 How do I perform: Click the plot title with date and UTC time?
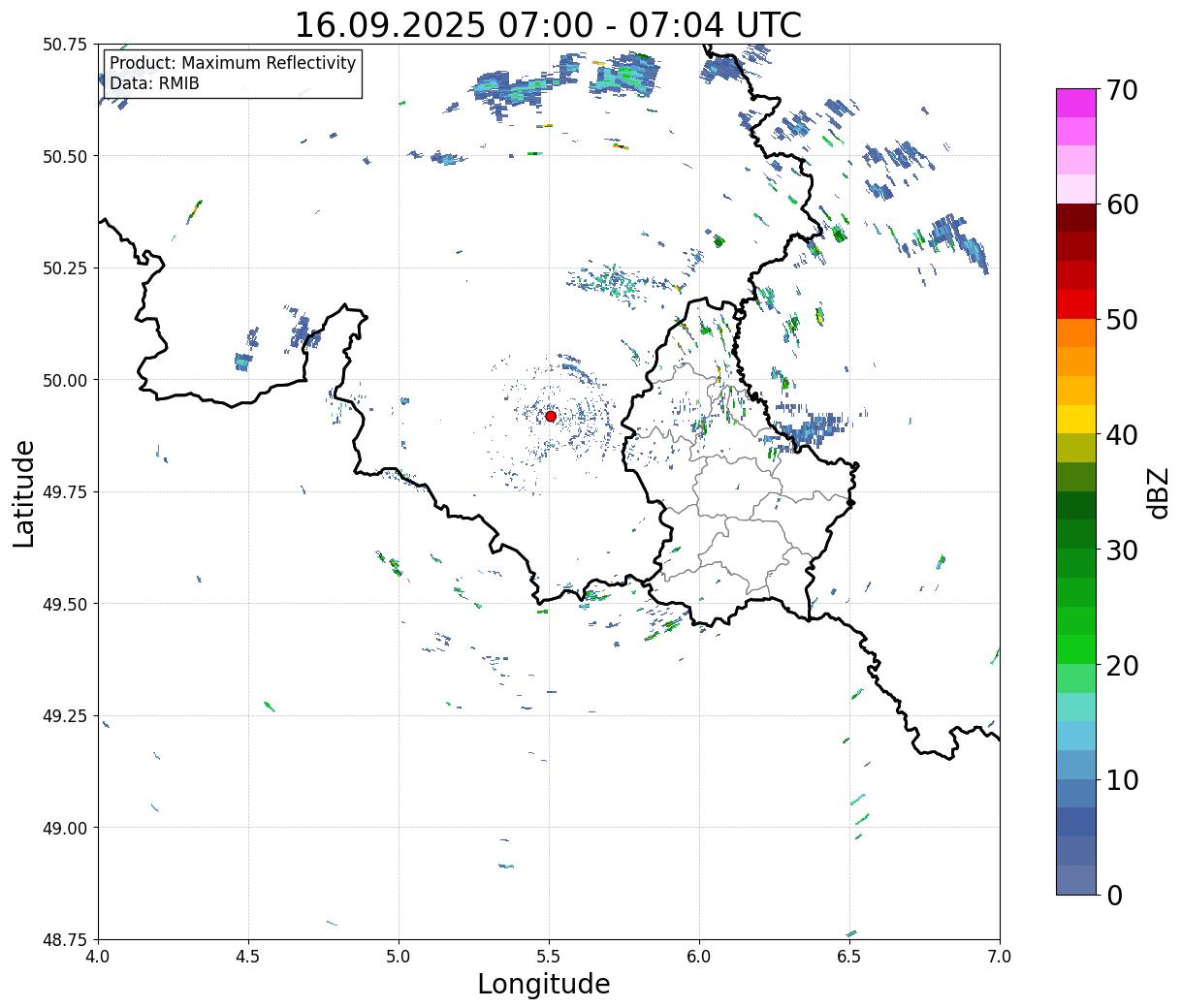point(548,24)
